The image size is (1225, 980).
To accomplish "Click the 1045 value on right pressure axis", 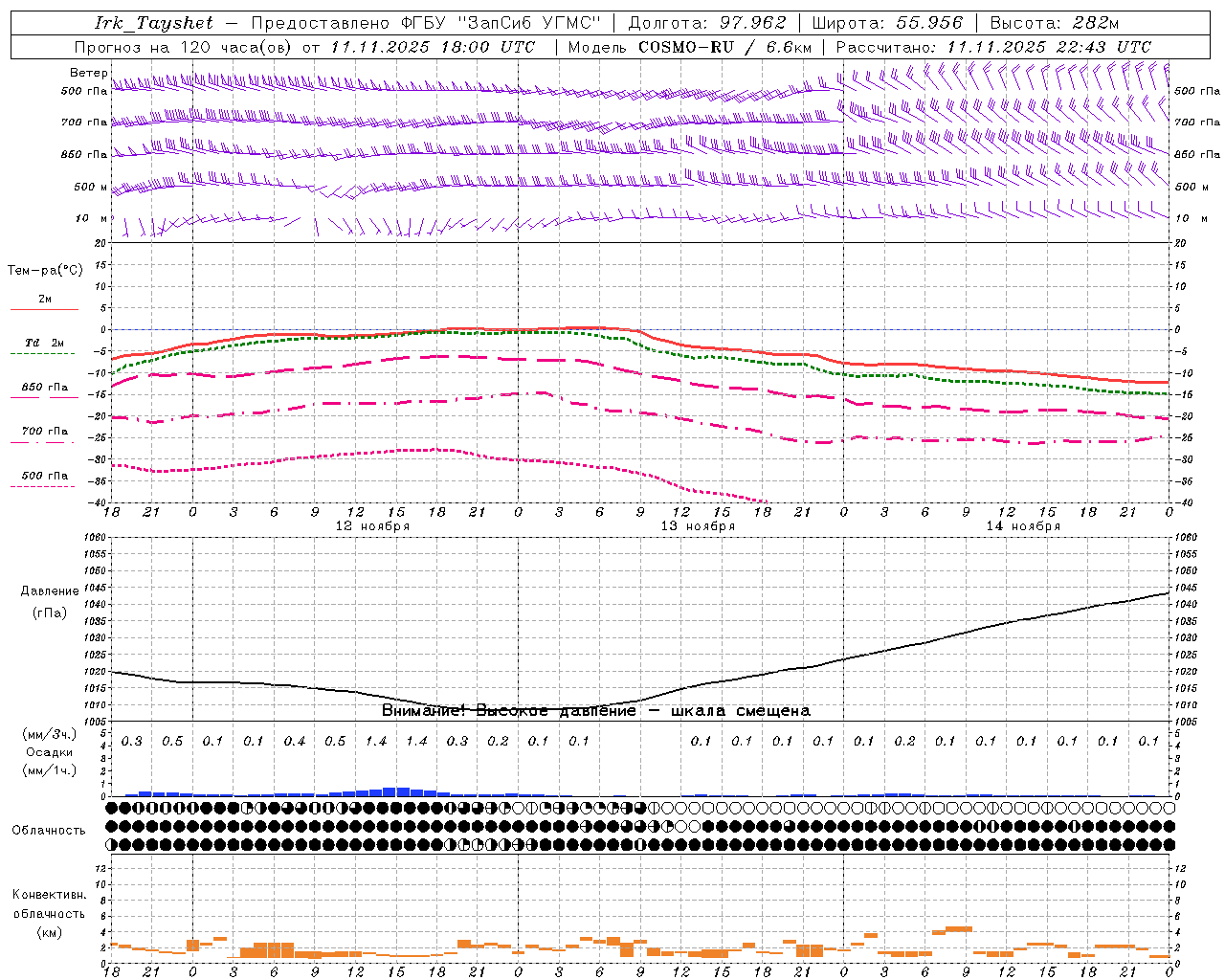I will coord(1185,588).
